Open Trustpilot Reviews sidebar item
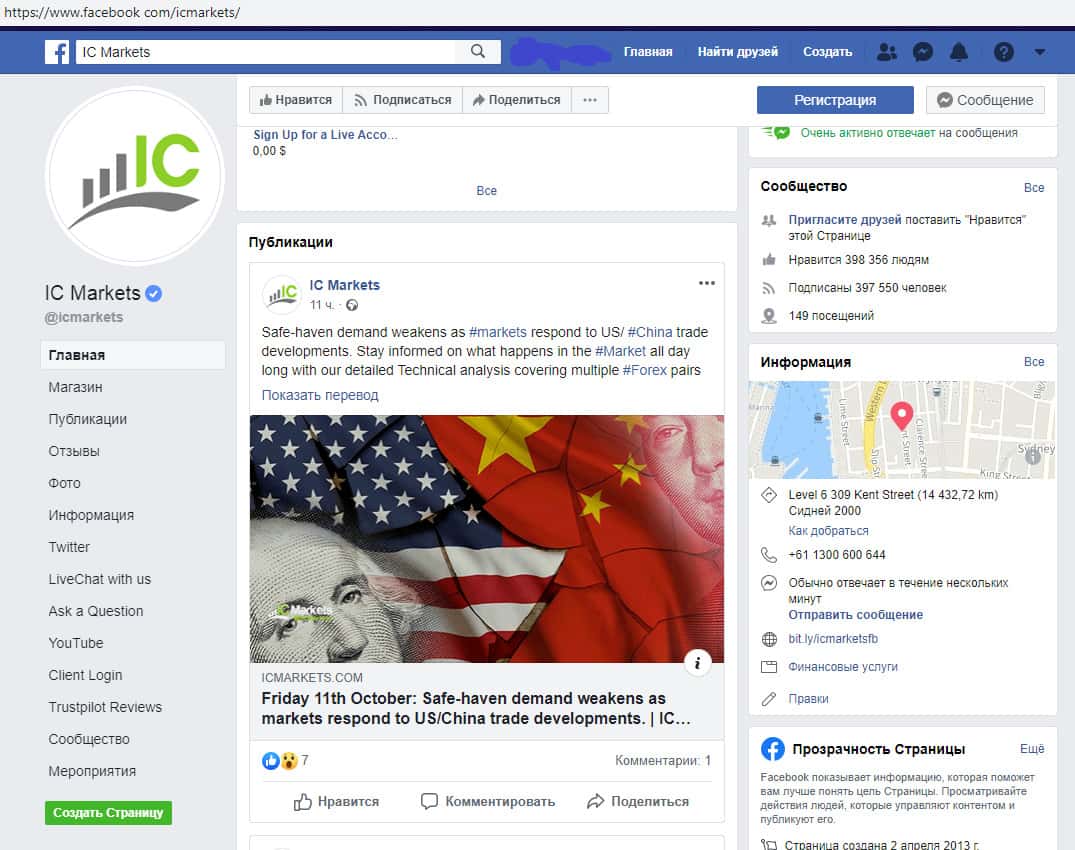 click(x=105, y=707)
